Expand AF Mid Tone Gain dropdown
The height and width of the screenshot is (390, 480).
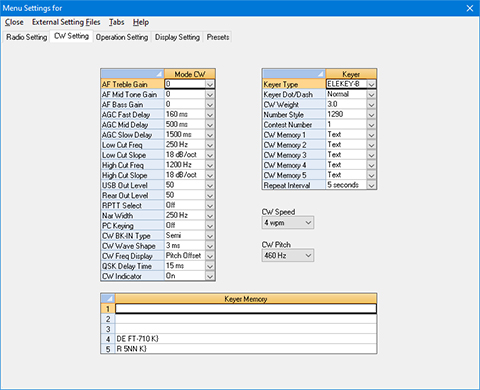[x=210, y=95]
